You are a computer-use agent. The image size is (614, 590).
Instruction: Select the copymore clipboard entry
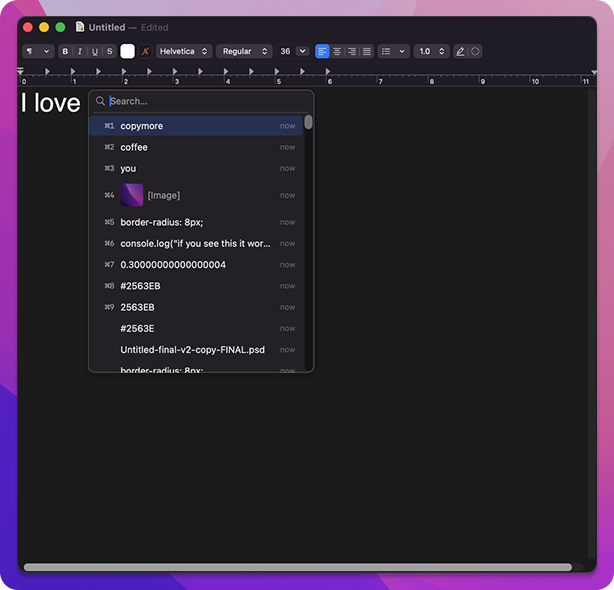click(196, 126)
